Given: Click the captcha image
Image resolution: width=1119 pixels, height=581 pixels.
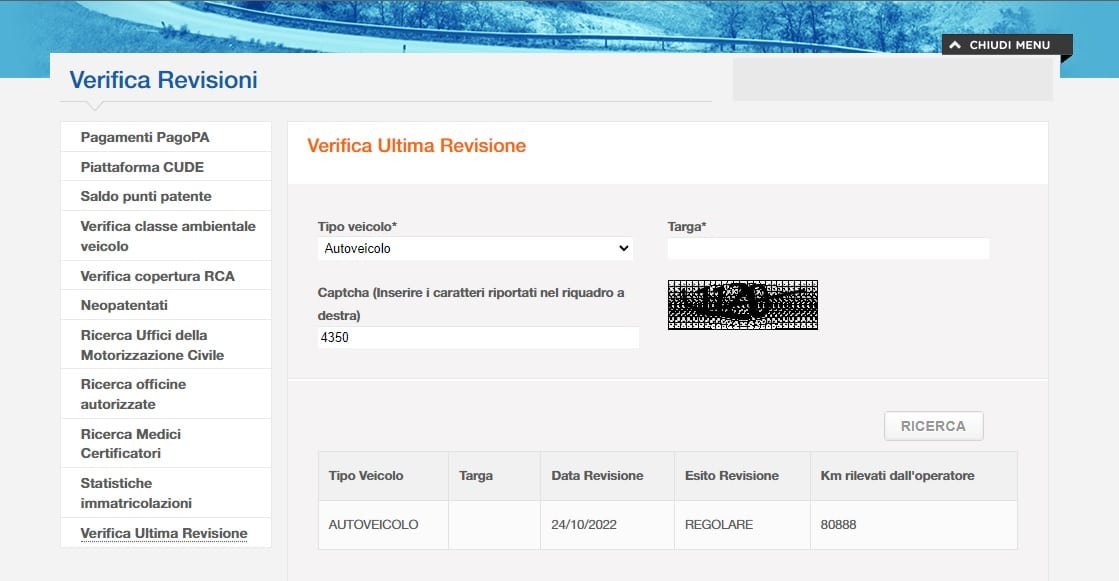Looking at the screenshot, I should [x=743, y=305].
